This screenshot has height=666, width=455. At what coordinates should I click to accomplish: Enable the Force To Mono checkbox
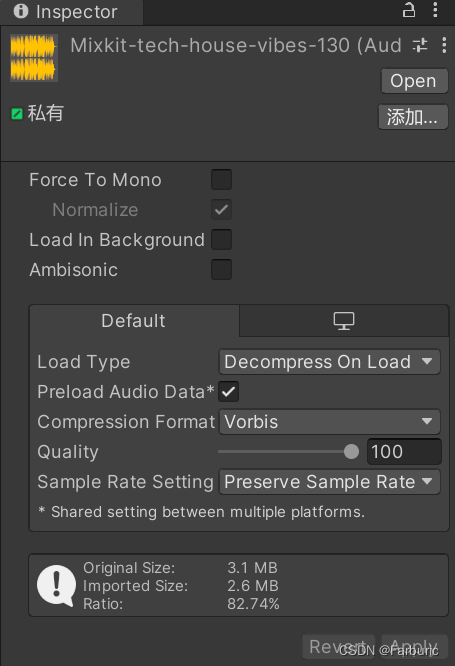[x=221, y=180]
